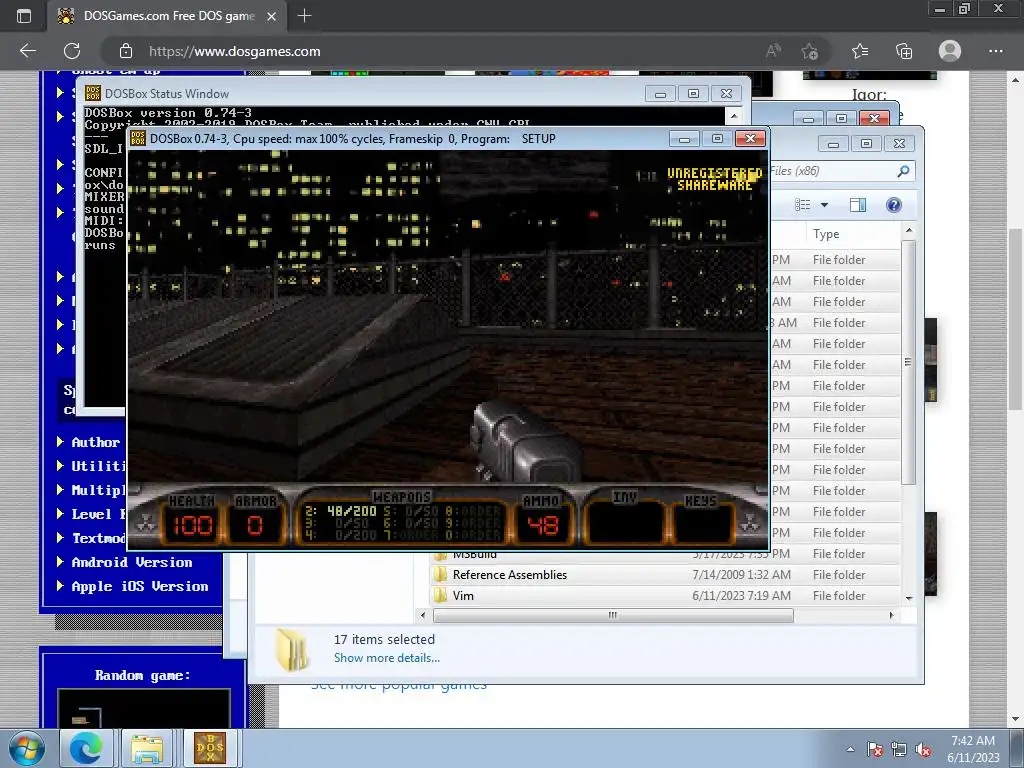This screenshot has width=1024, height=768.
Task: Click the arrow beside Android Version
Action: point(60,562)
